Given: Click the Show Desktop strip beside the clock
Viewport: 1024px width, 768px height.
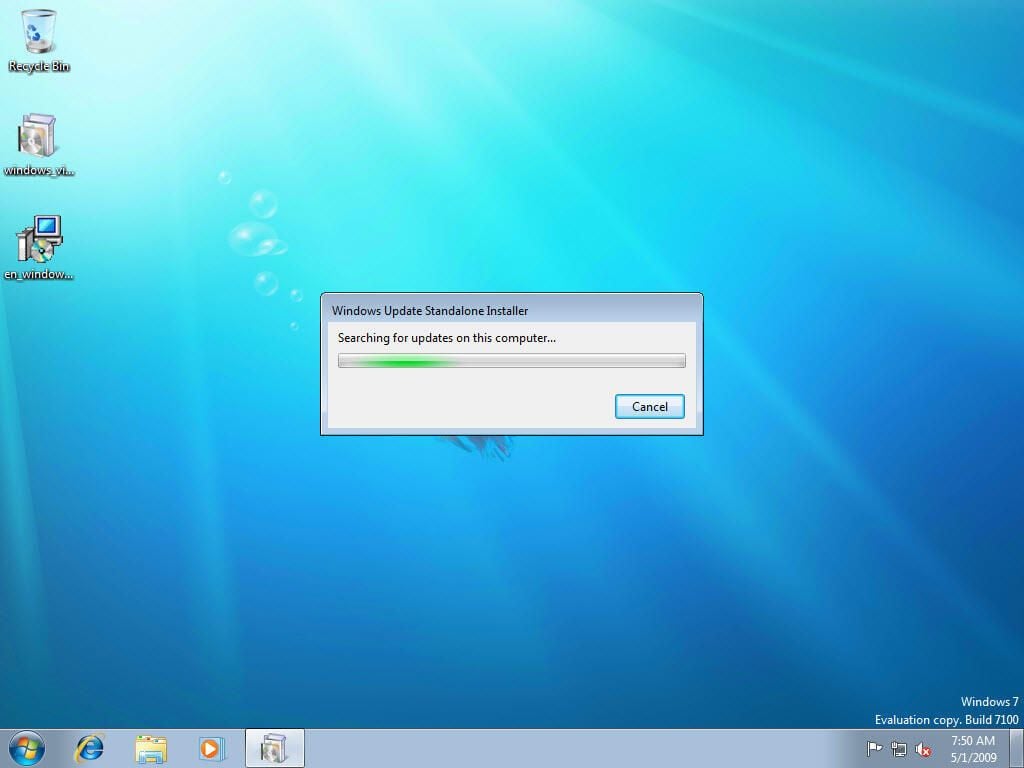Looking at the screenshot, I should pos(1016,749).
